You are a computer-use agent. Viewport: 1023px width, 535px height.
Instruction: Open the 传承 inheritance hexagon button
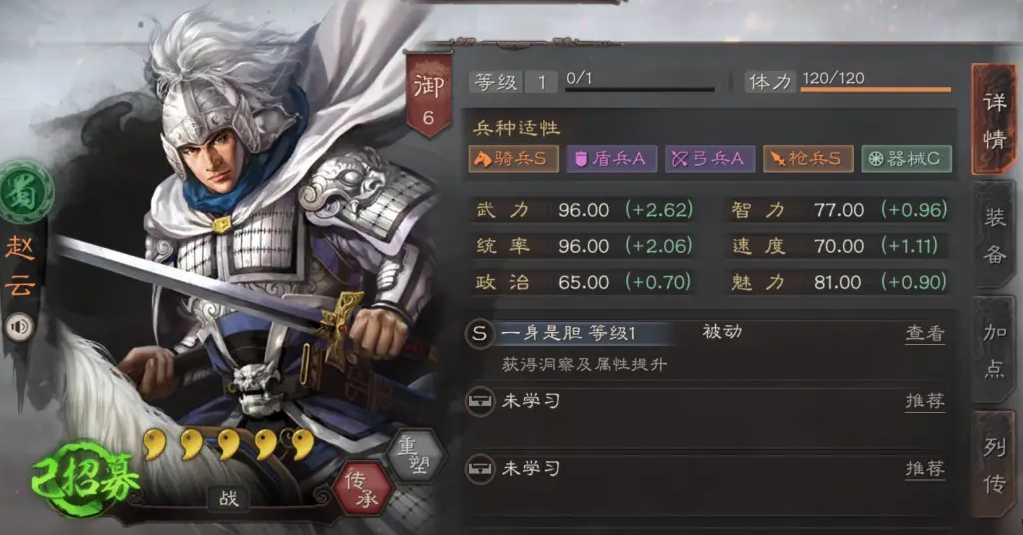[362, 489]
